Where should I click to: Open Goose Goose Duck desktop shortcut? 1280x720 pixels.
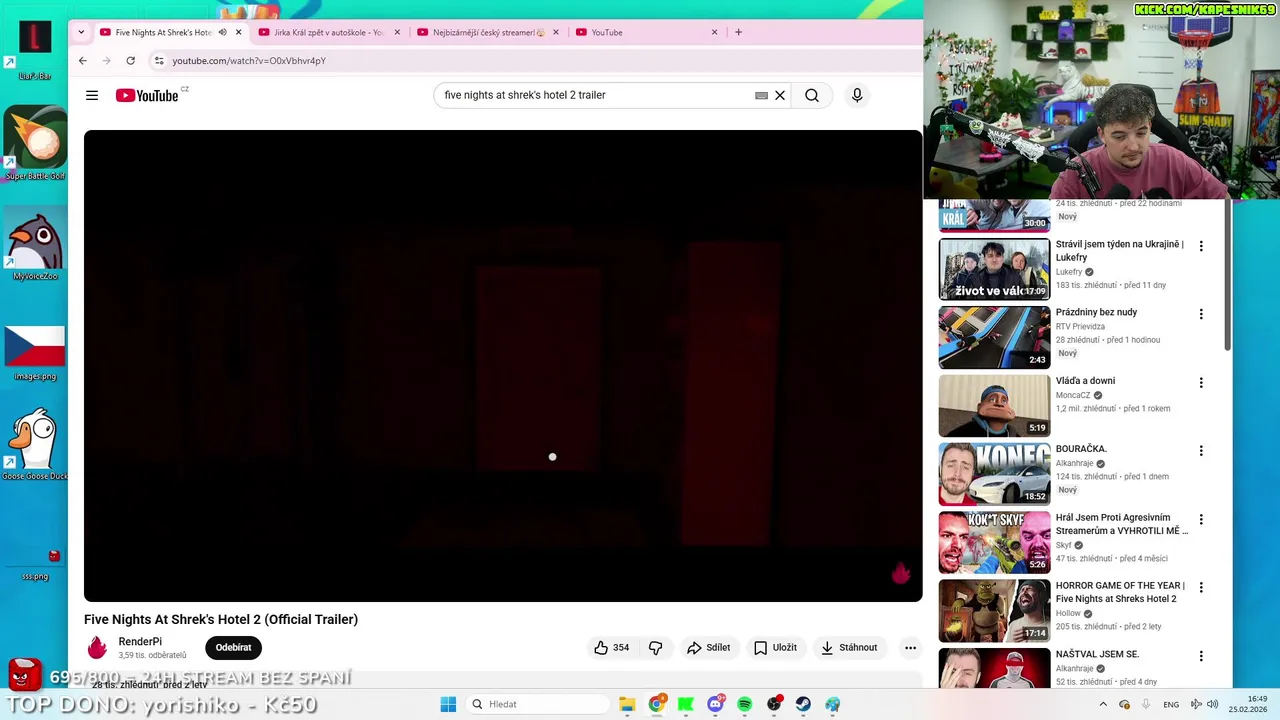pyautogui.click(x=35, y=444)
